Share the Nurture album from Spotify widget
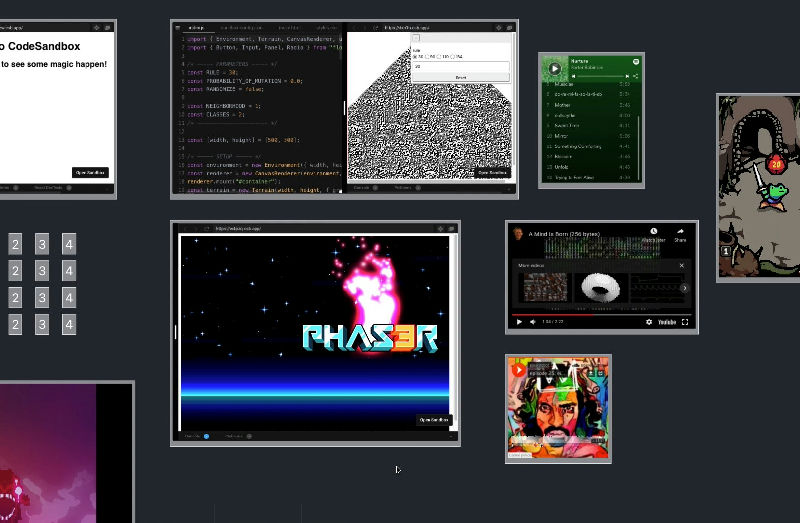The image size is (800, 523). [636, 77]
